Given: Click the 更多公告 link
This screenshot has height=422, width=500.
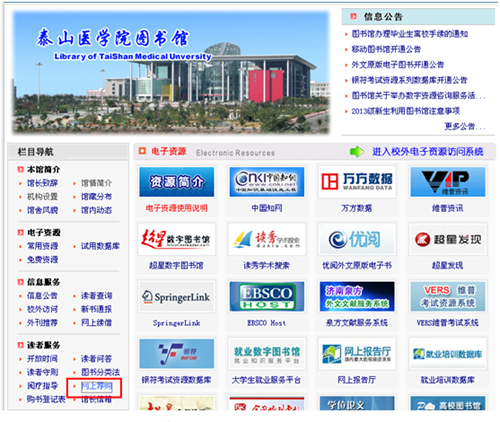Looking at the screenshot, I should 465,126.
